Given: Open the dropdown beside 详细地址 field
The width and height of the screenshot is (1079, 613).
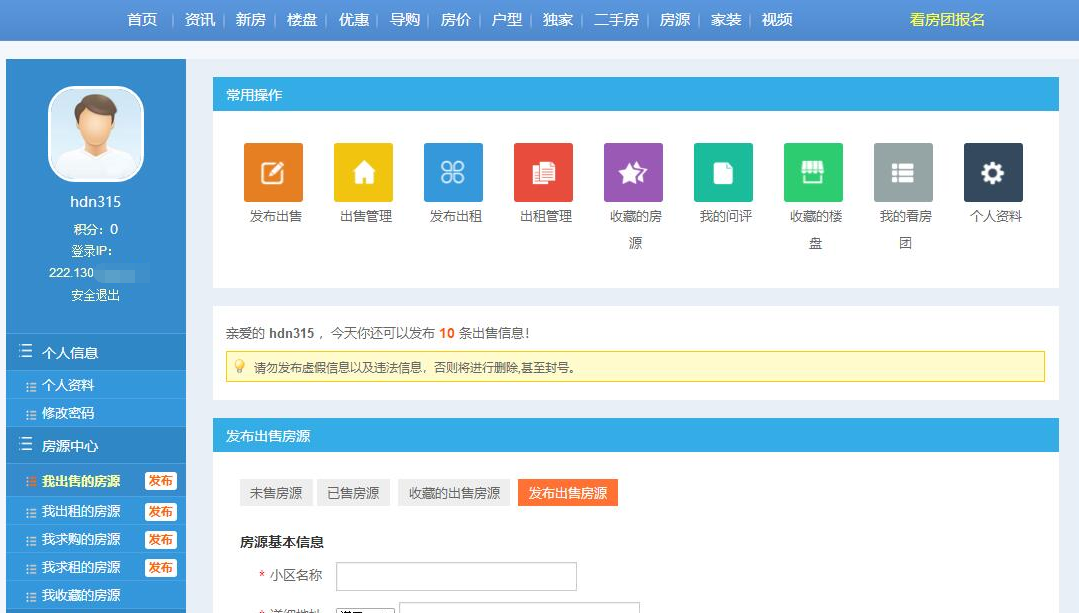Looking at the screenshot, I should (x=366, y=609).
